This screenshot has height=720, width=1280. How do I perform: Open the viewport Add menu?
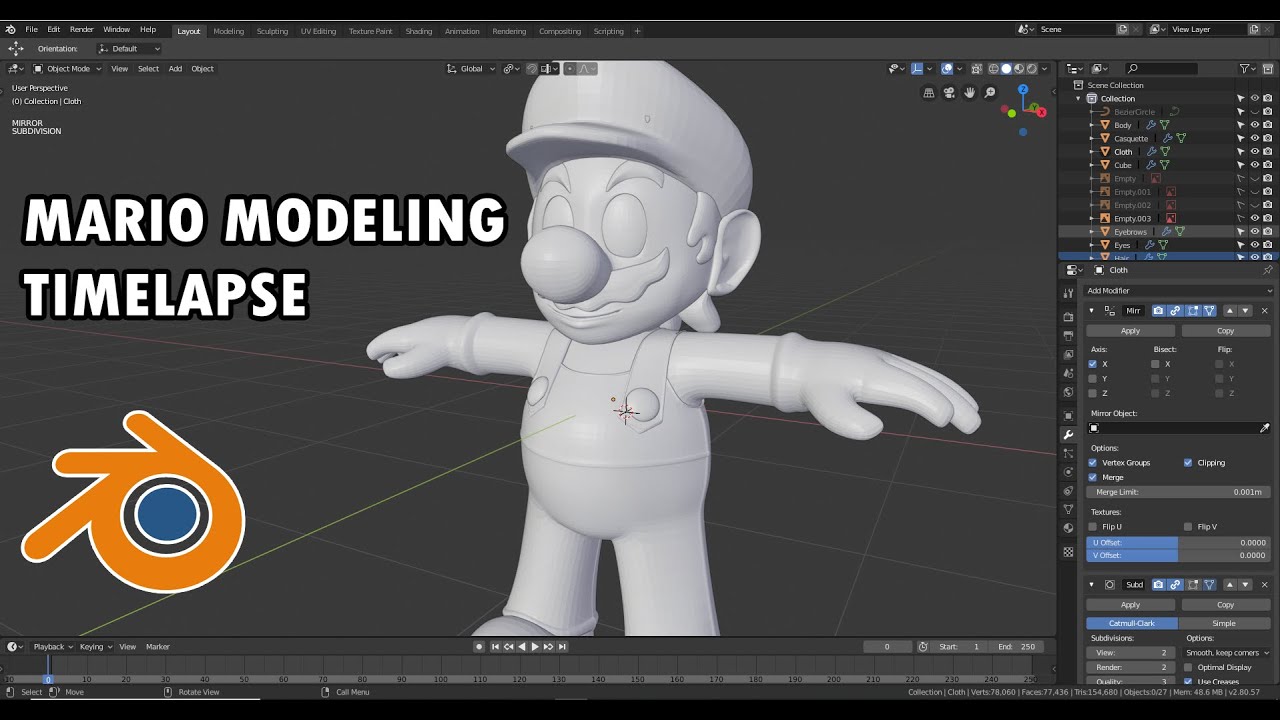point(175,69)
